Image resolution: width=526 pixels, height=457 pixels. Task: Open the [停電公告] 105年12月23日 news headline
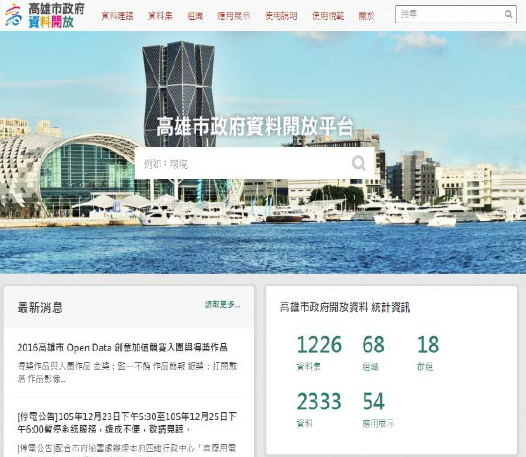point(127,422)
